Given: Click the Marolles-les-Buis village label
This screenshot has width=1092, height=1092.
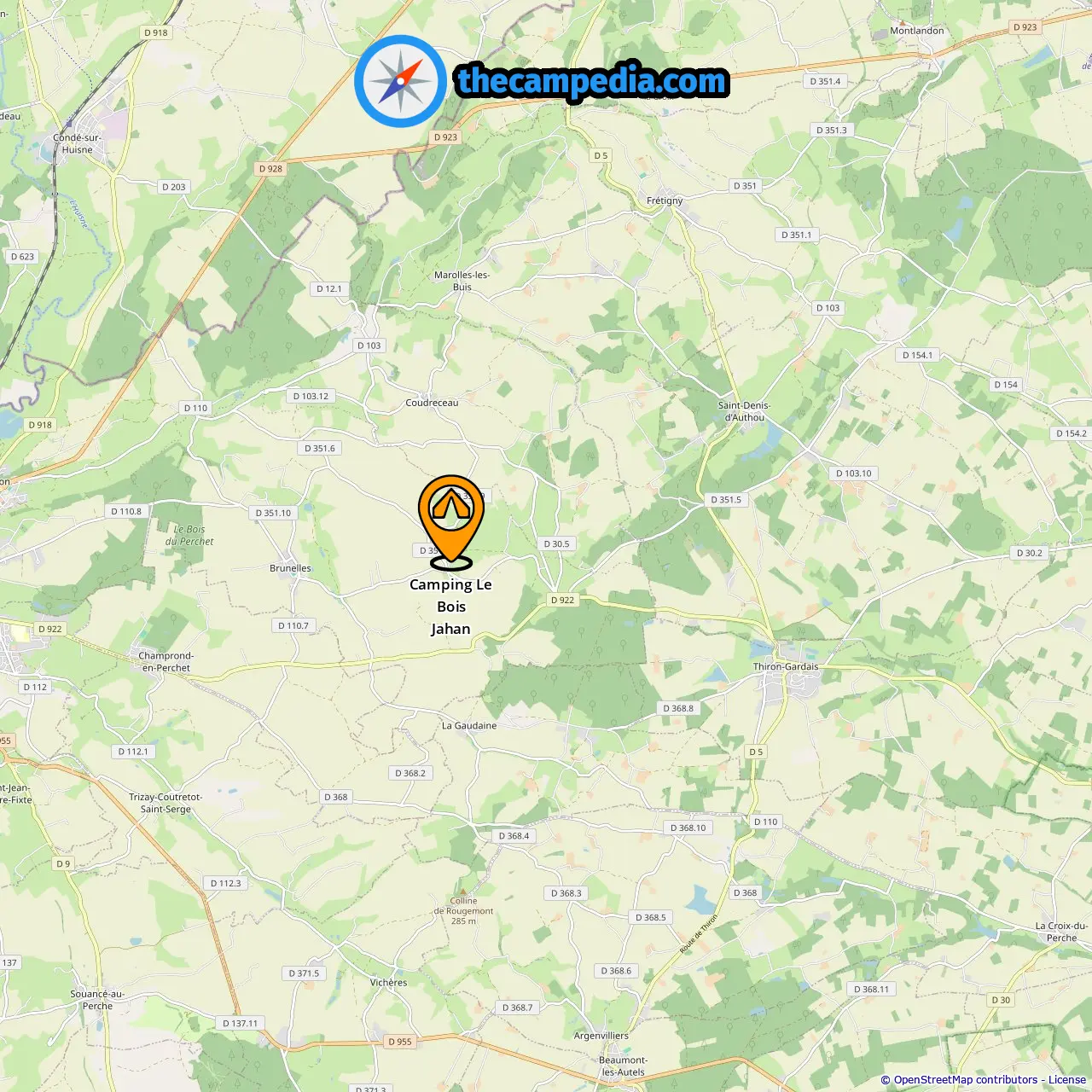Looking at the screenshot, I should [462, 281].
